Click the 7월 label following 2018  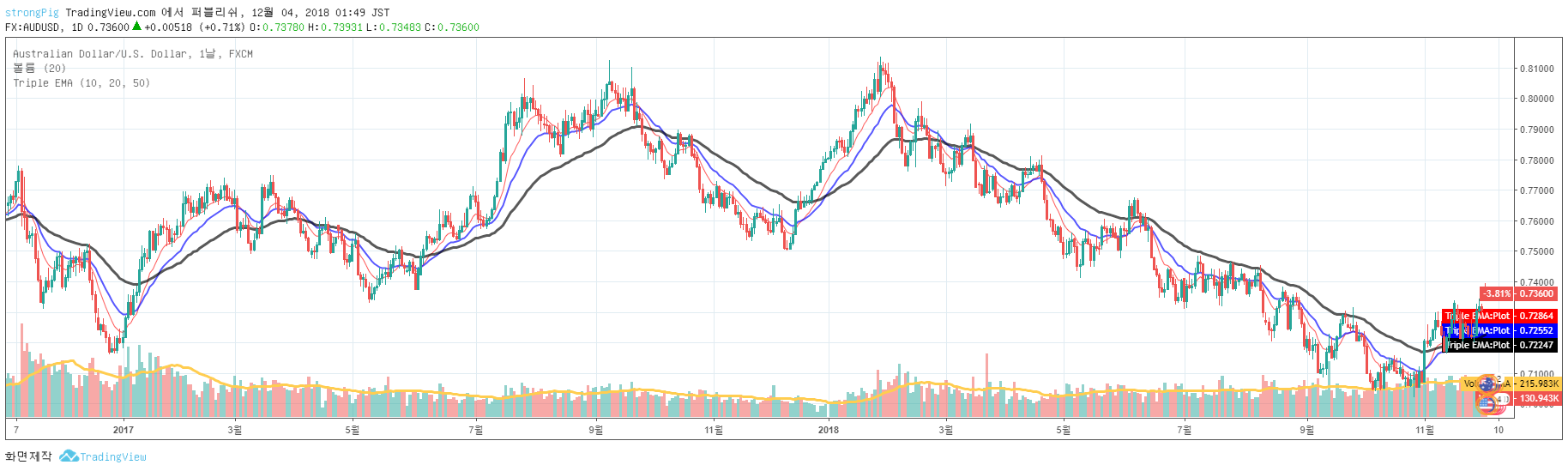[1185, 430]
